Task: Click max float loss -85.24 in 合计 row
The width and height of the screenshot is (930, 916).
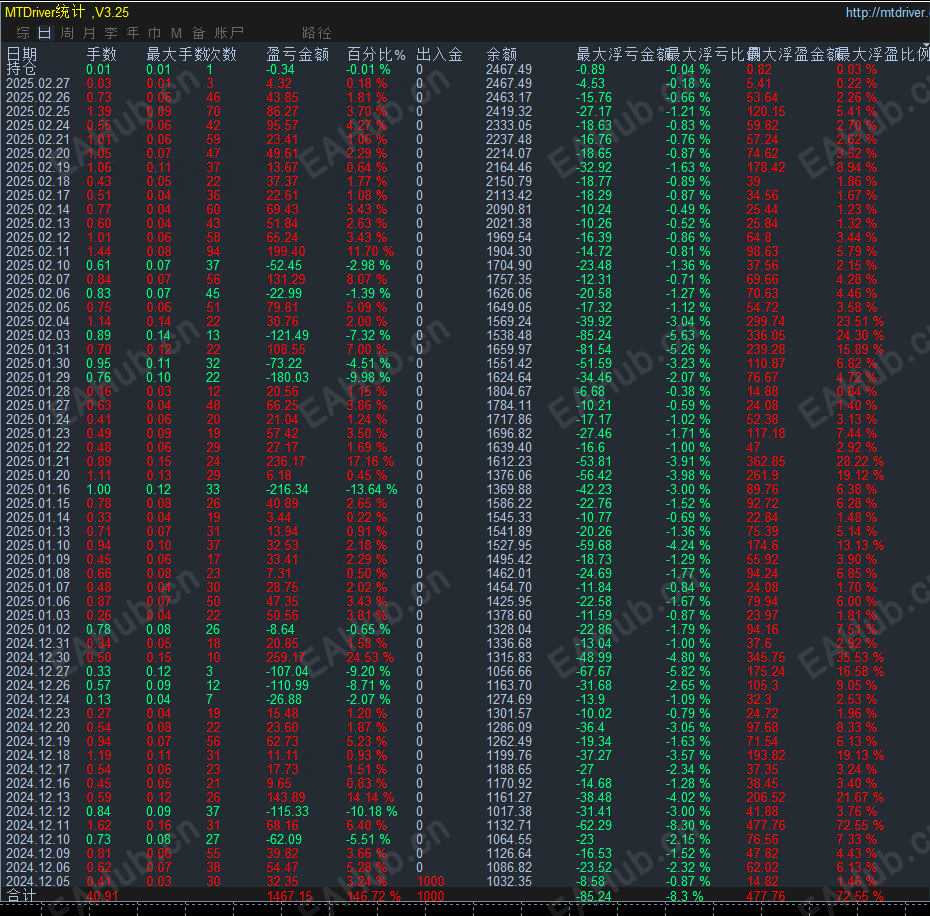Action: pyautogui.click(x=594, y=896)
